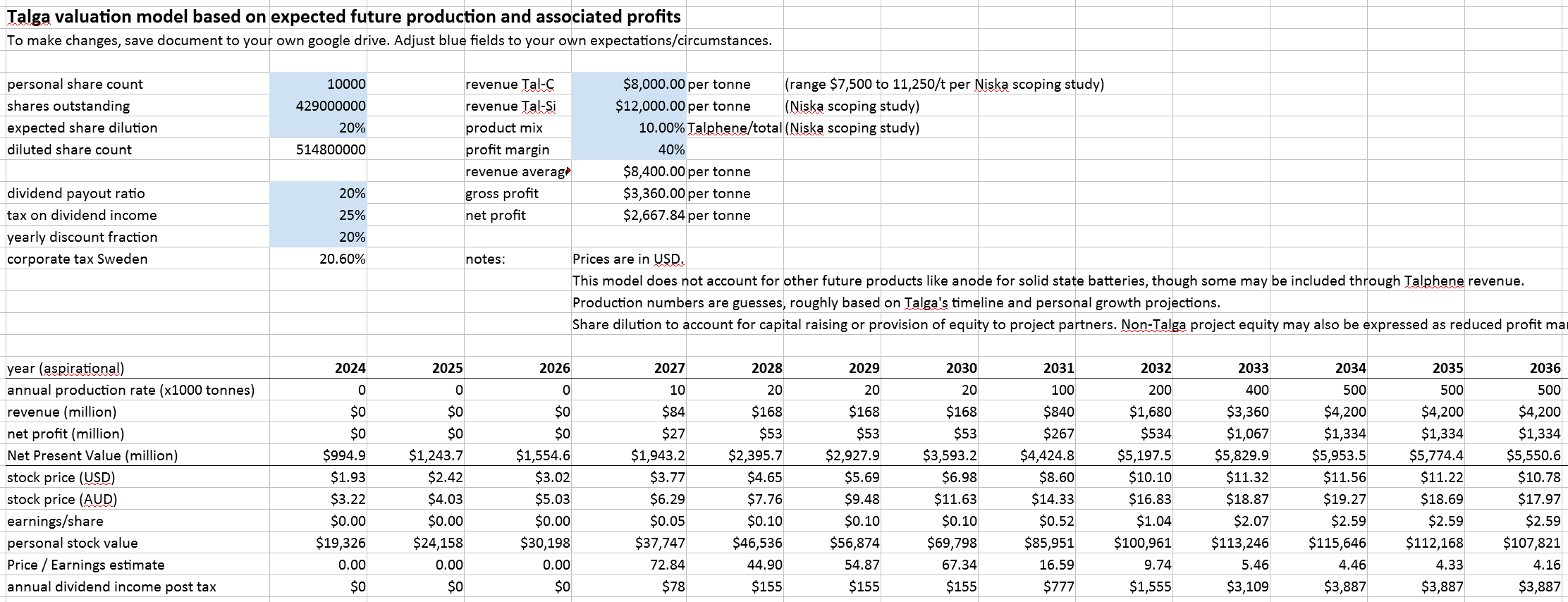Select the Tal-C revenue $8,000.00 cell
Image resolution: width=1568 pixels, height=602 pixels.
click(628, 84)
